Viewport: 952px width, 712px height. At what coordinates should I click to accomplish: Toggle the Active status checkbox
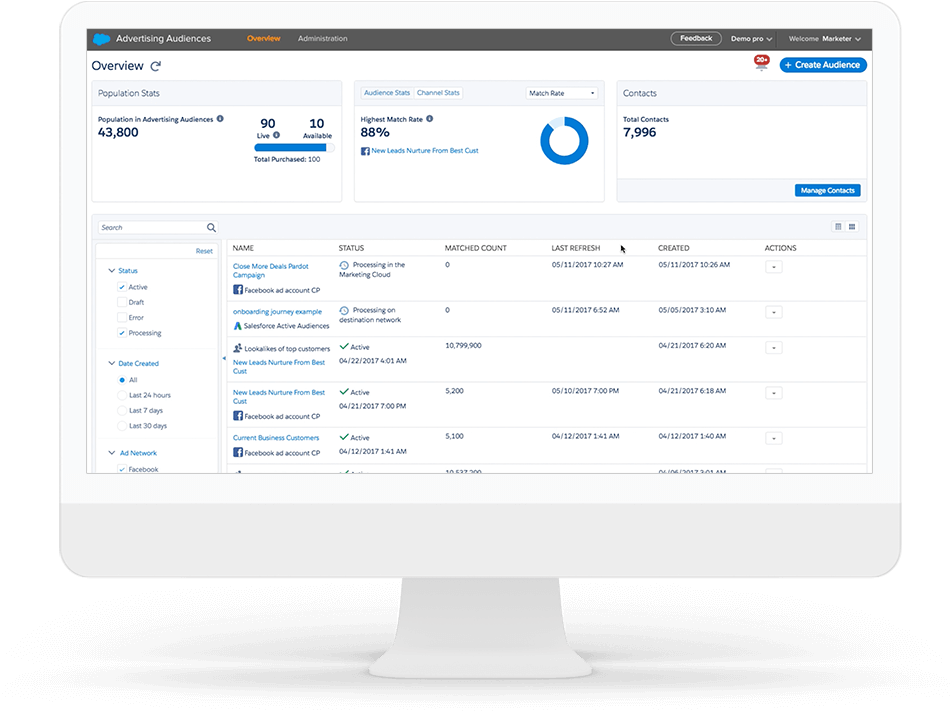(x=122, y=287)
